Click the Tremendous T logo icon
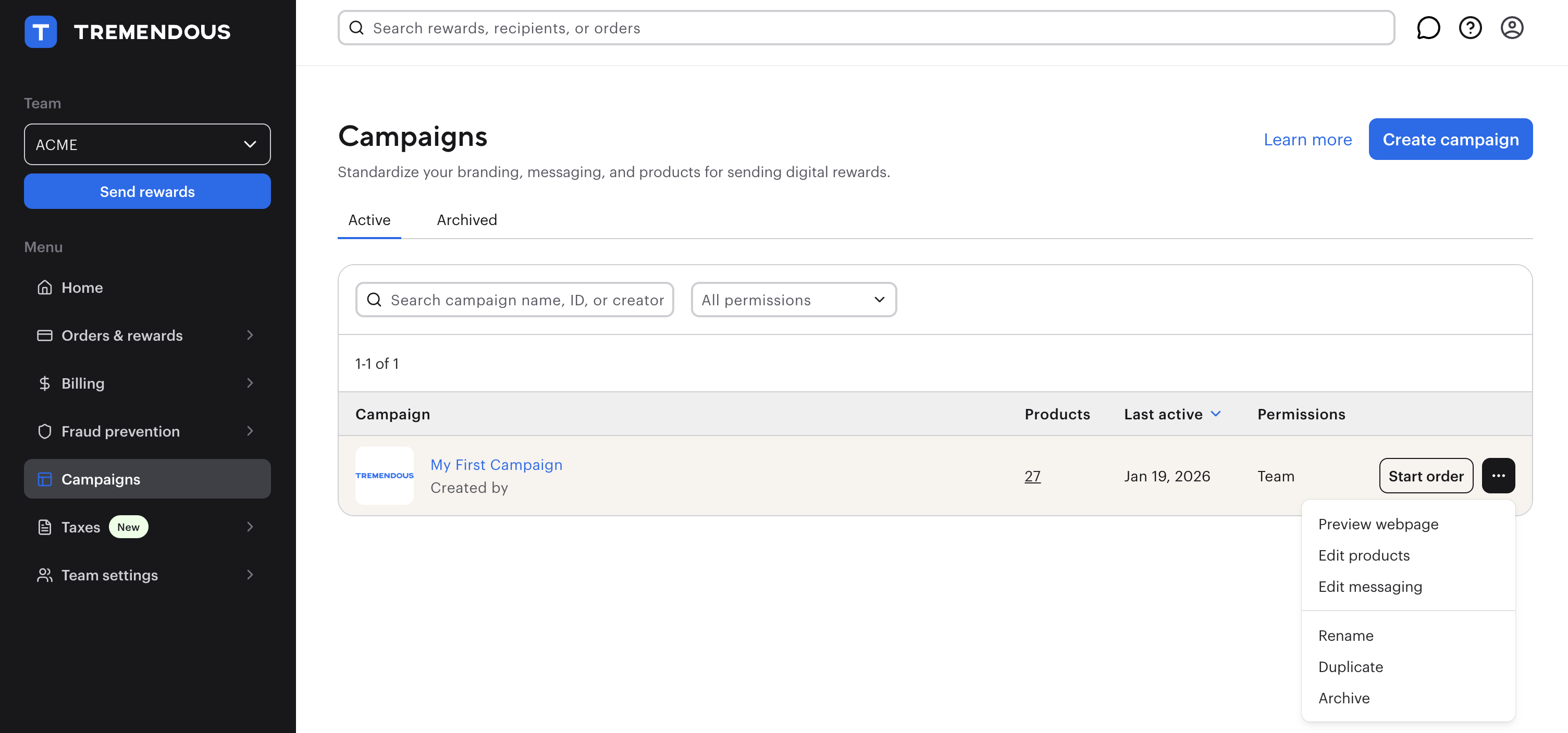Image resolution: width=1568 pixels, height=733 pixels. [x=40, y=32]
